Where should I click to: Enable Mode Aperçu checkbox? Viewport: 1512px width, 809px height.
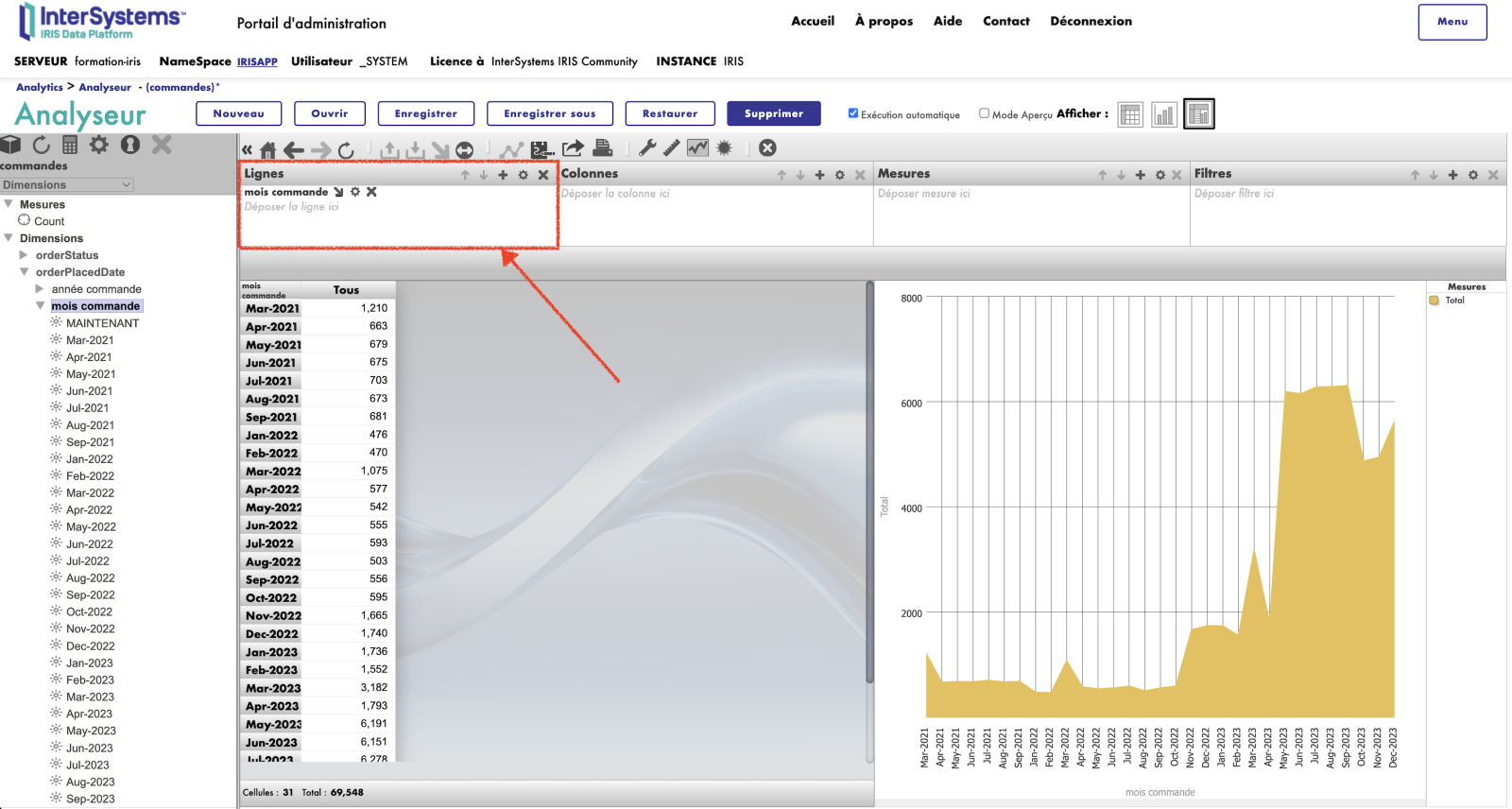(x=984, y=113)
